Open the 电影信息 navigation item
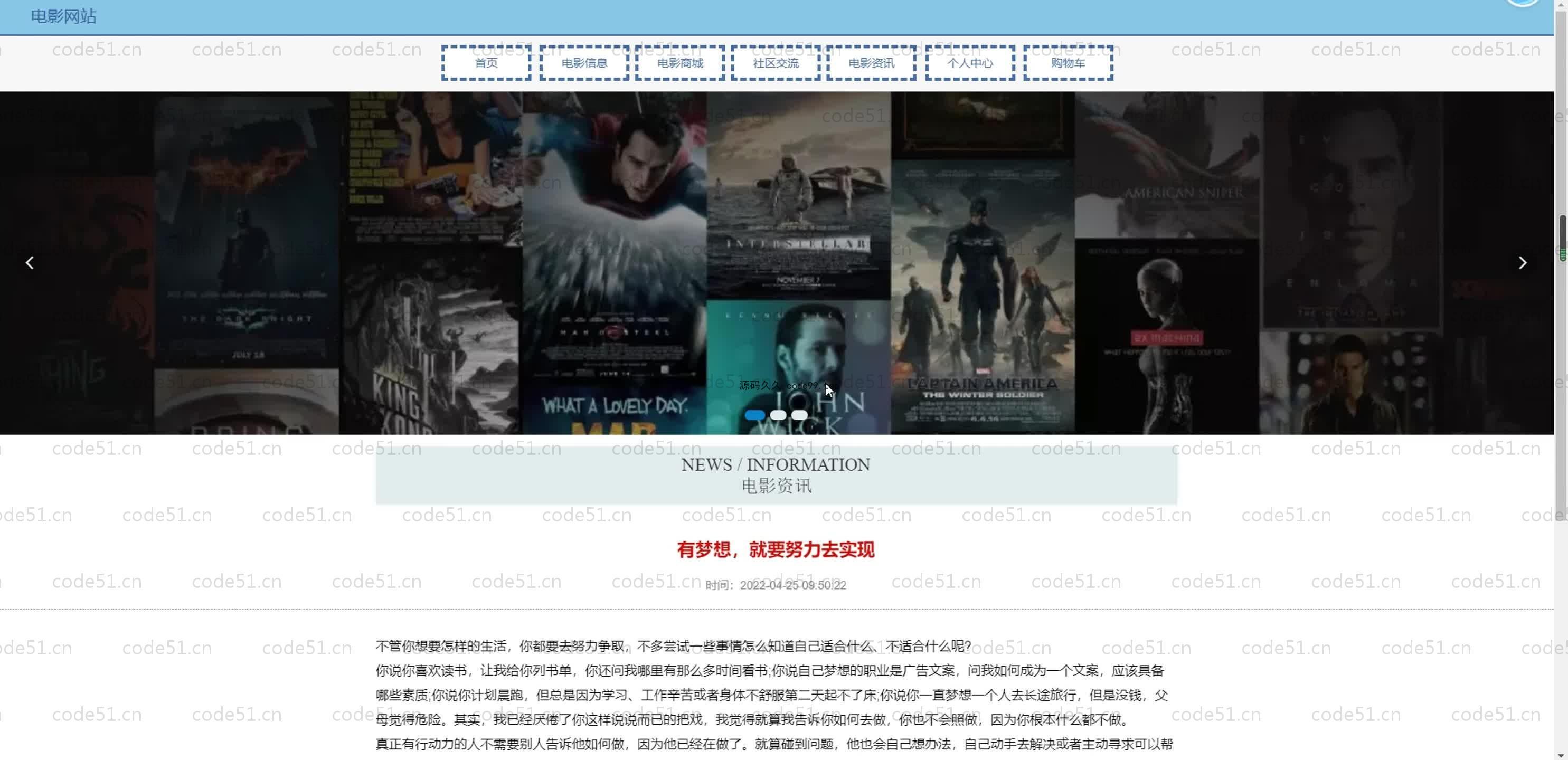 pos(584,63)
